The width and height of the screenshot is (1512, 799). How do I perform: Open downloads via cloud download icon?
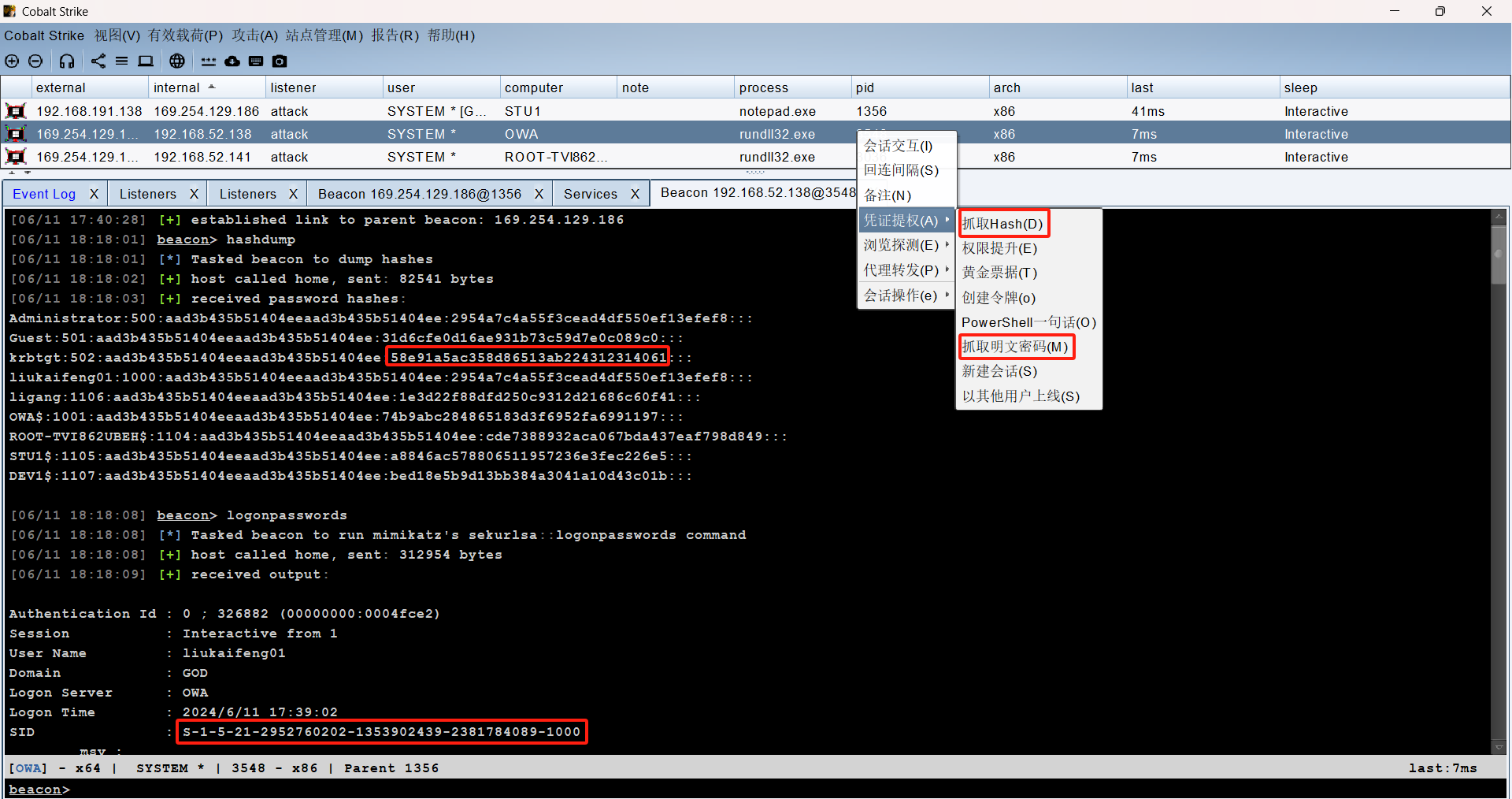click(x=232, y=61)
